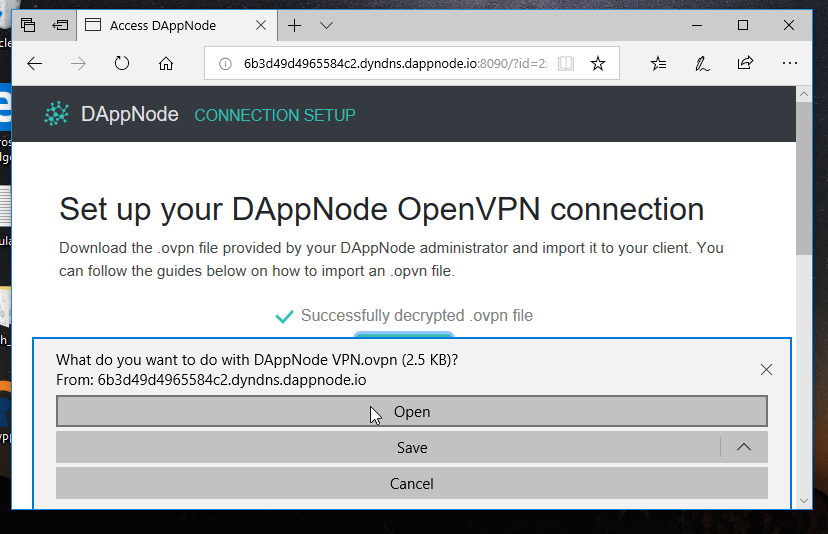Viewport: 828px width, 534px height.
Task: Go to the Home page icon
Action: click(x=166, y=64)
